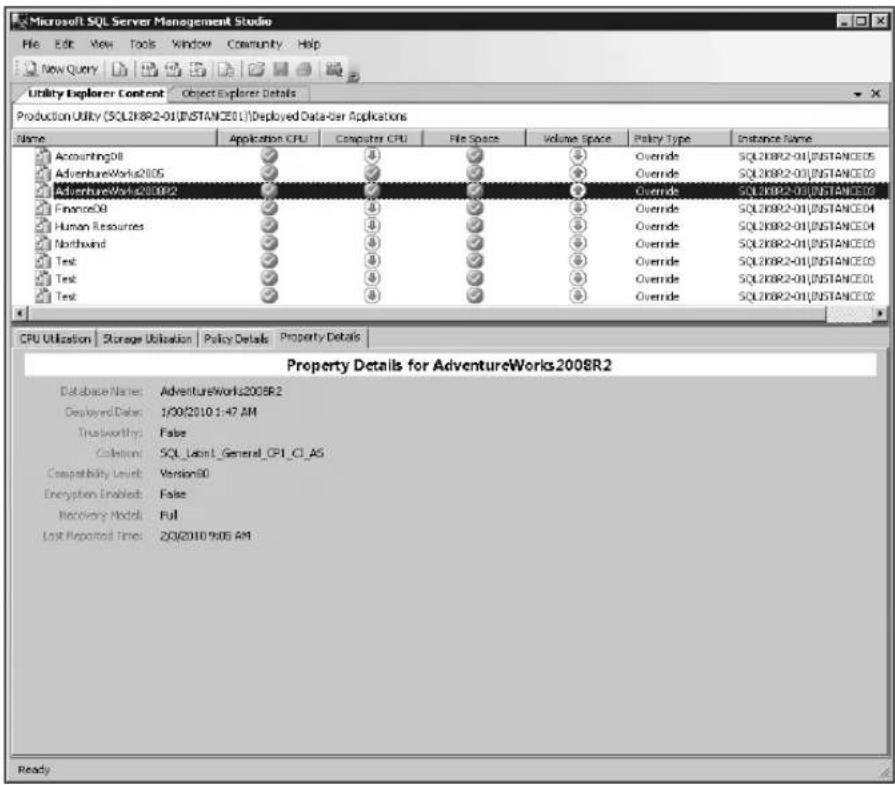Click FinanceDB Volume Space status icon
895x785 pixels.
(578, 208)
